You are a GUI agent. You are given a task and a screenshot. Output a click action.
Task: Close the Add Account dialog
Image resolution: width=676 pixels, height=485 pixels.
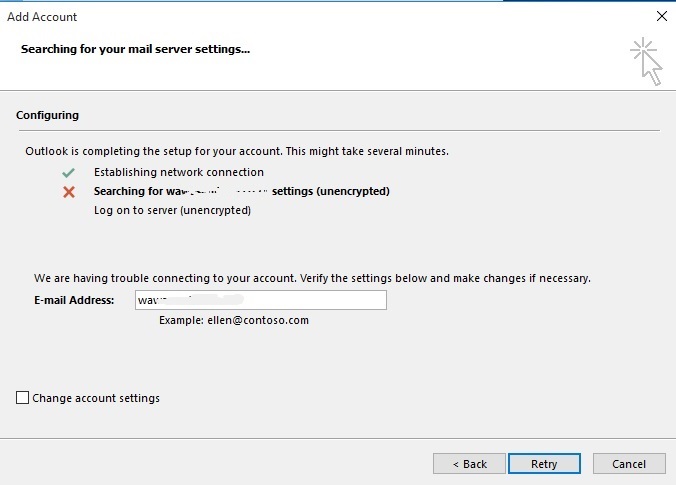point(661,17)
